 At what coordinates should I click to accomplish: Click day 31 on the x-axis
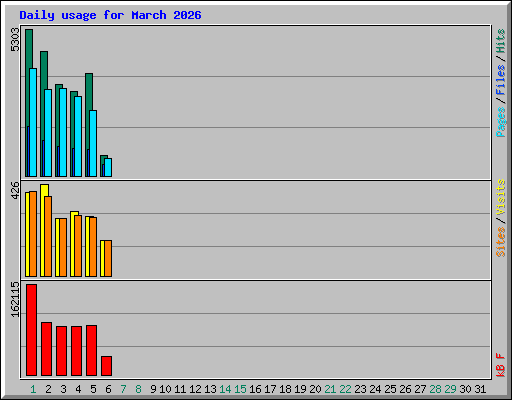click(480, 389)
